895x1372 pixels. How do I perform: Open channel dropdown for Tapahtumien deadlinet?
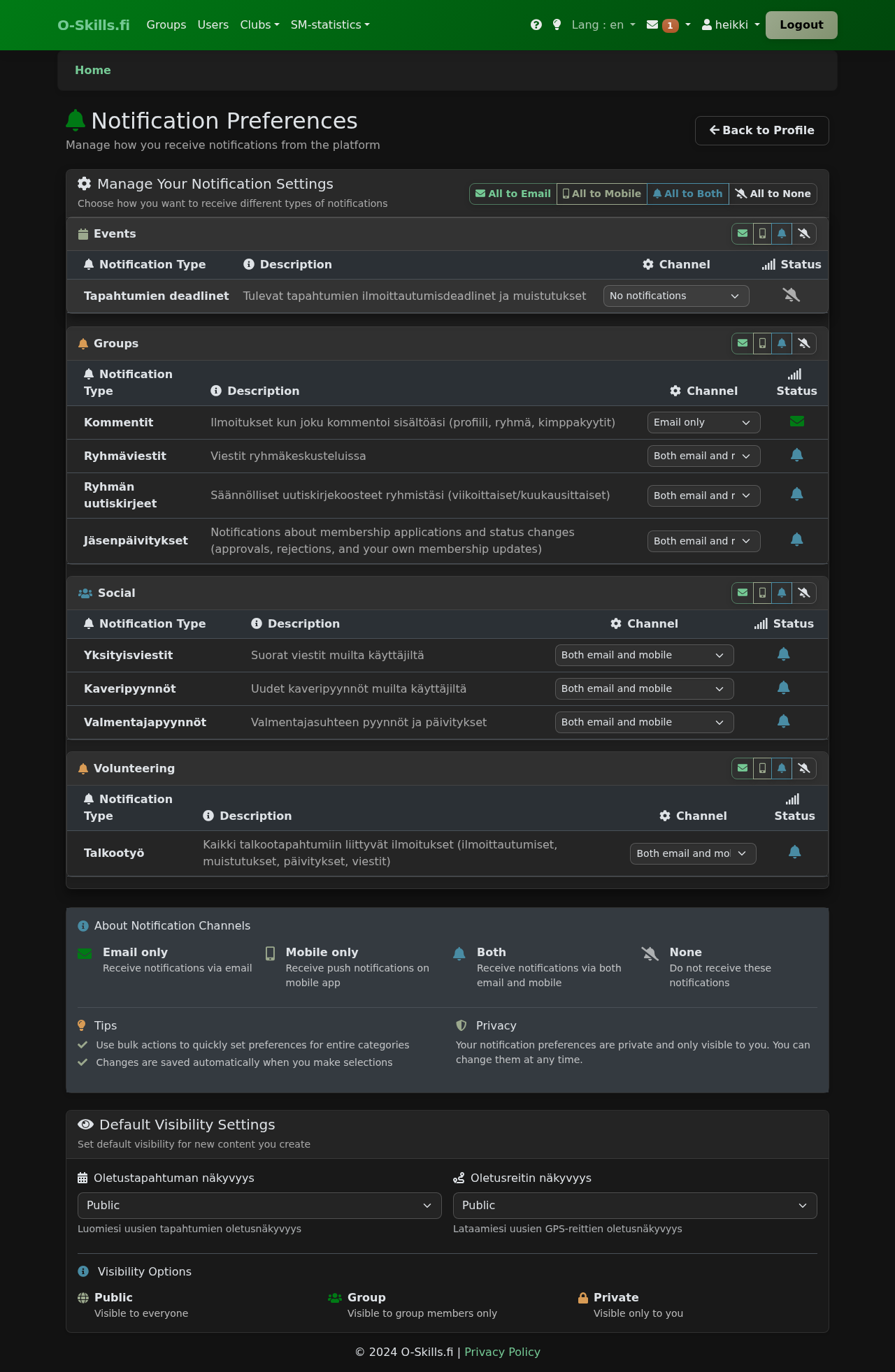[676, 296]
